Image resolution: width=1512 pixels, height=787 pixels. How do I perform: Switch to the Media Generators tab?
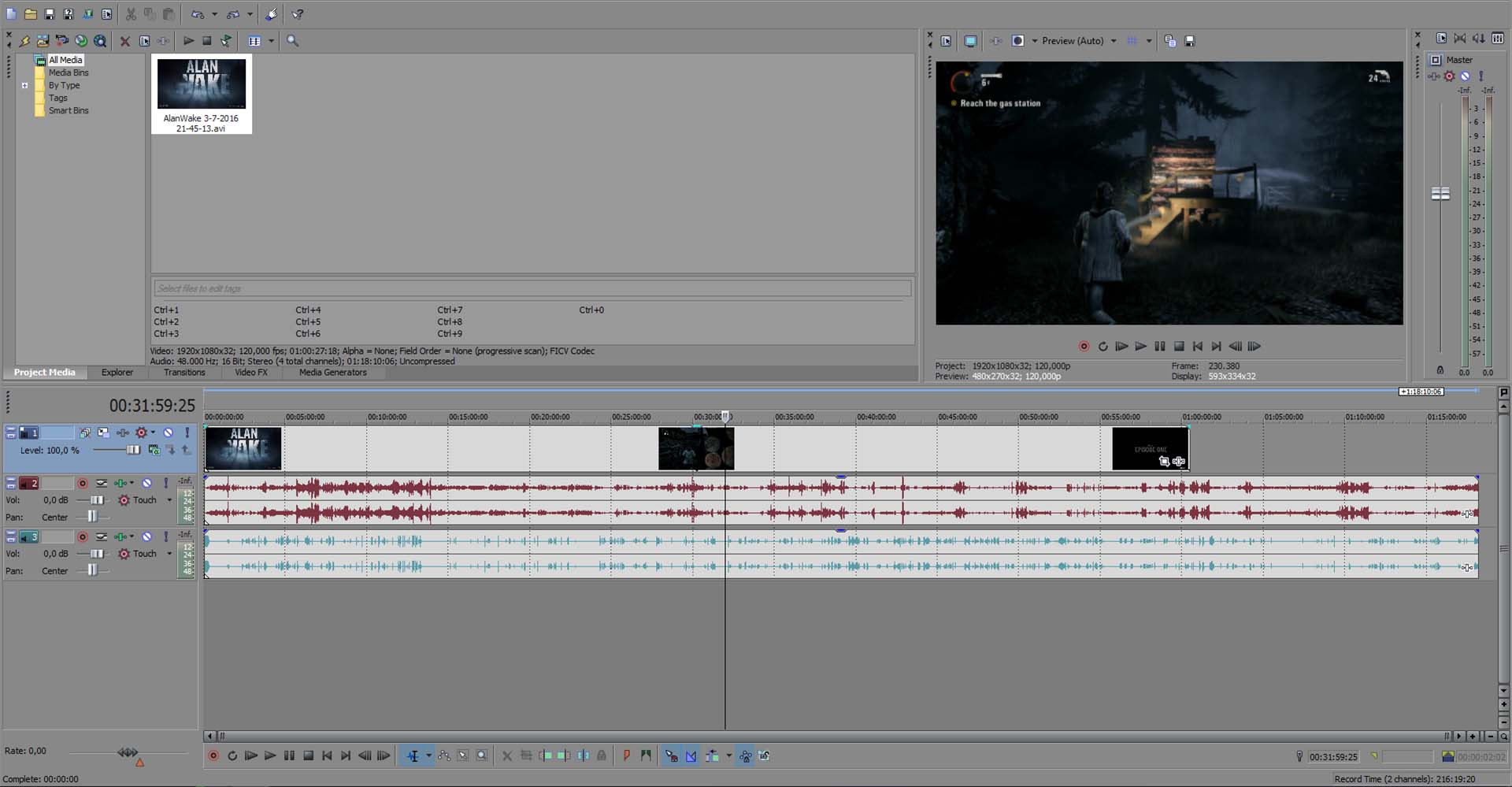coord(332,373)
